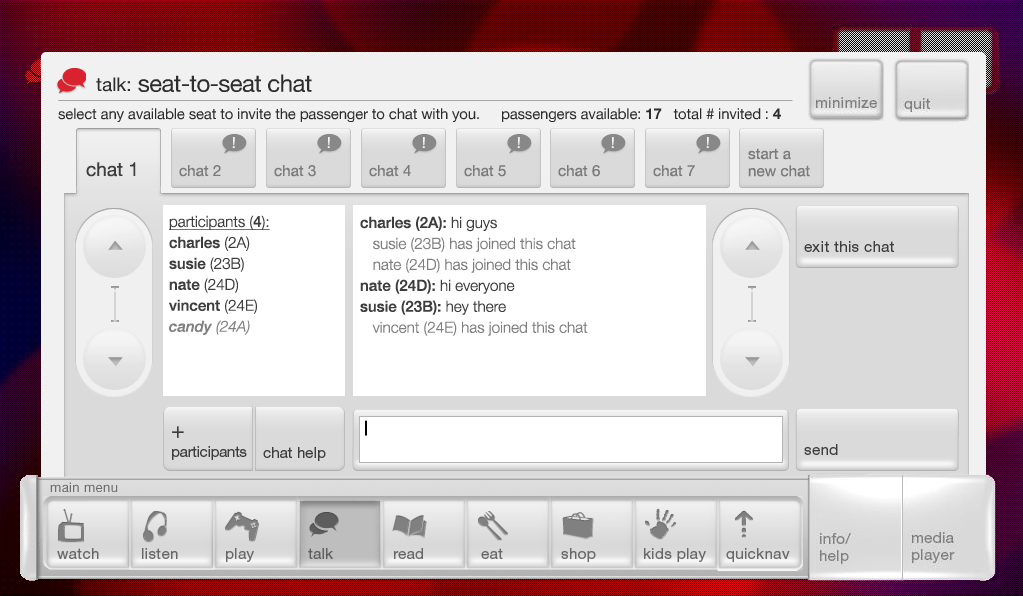This screenshot has width=1023, height=596.
Task: Click the message text input field
Action: pyautogui.click(x=570, y=439)
